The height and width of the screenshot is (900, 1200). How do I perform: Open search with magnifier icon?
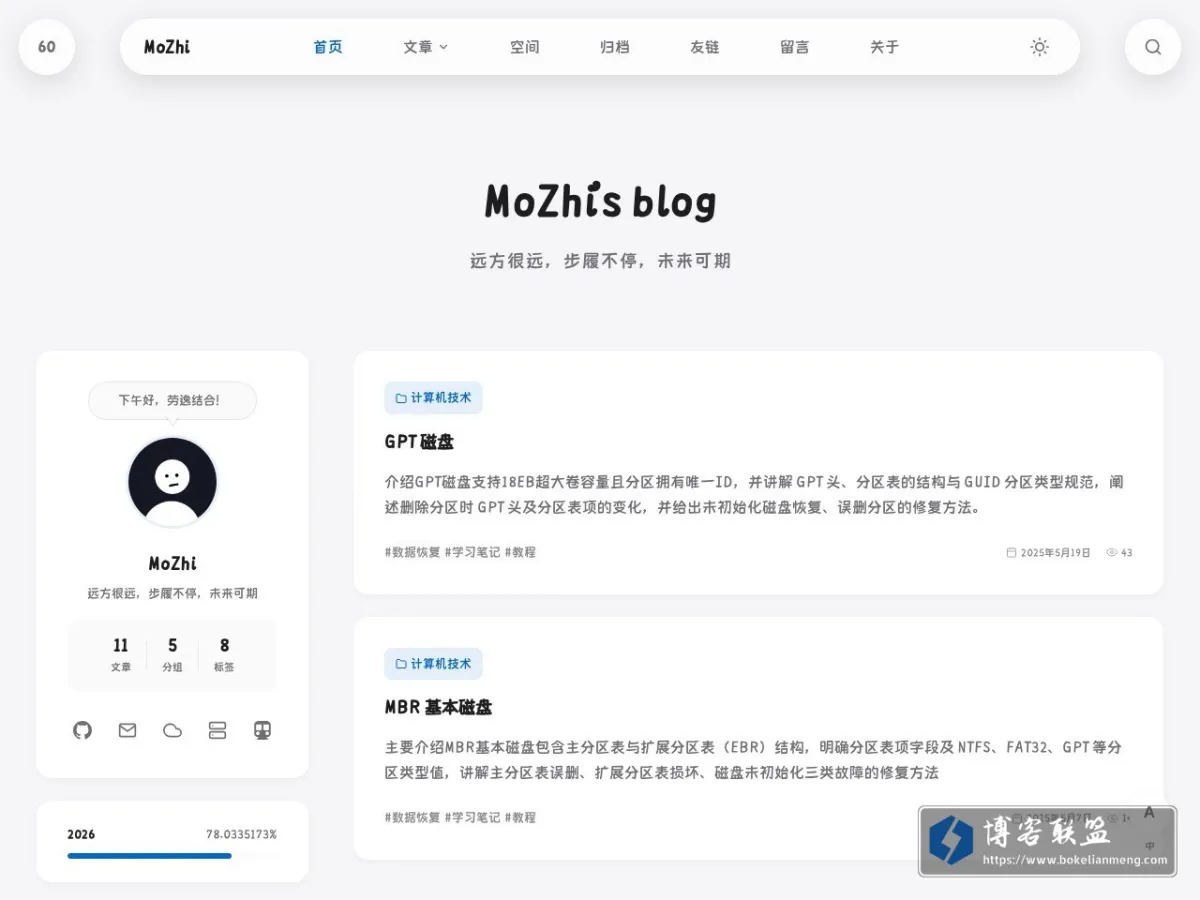click(x=1153, y=47)
